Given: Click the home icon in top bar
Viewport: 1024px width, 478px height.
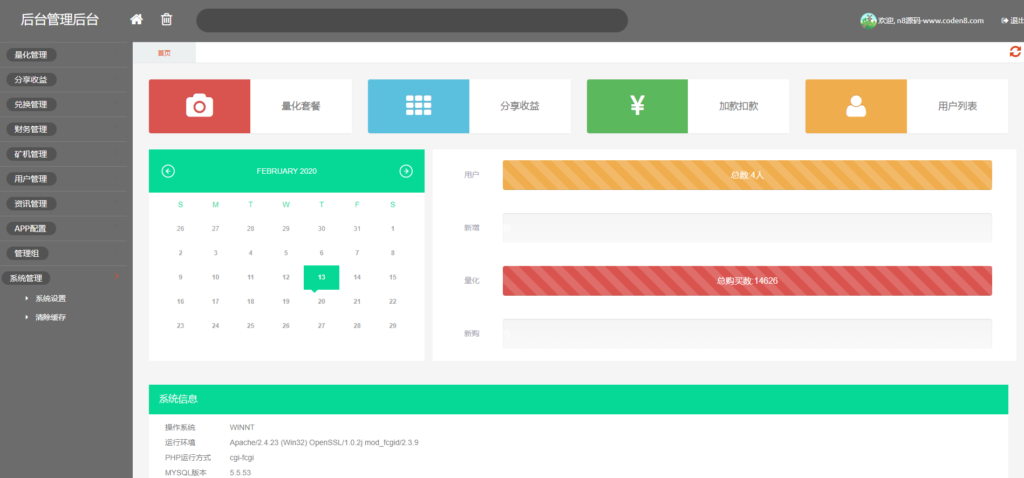Looking at the screenshot, I should [137, 20].
